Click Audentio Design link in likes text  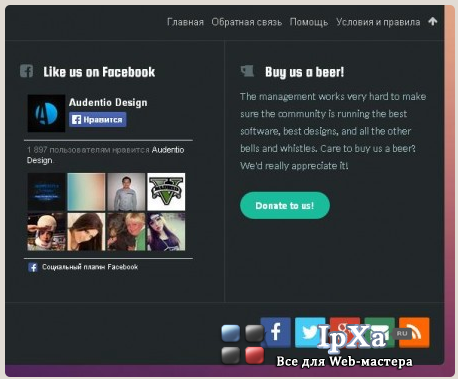tap(168, 150)
